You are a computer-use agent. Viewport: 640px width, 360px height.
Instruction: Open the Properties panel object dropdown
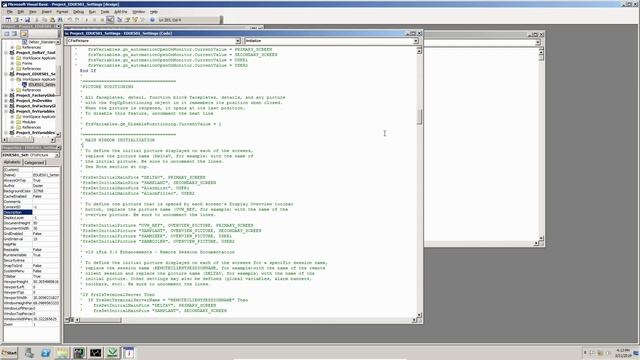pos(57,155)
